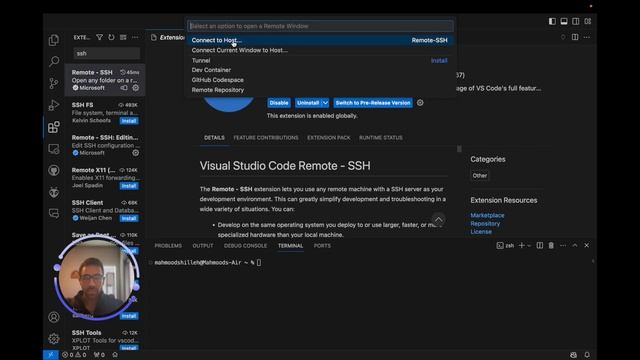Toggle primary sidebar layout icon
Screen dimensions: 640x360
(552, 21)
